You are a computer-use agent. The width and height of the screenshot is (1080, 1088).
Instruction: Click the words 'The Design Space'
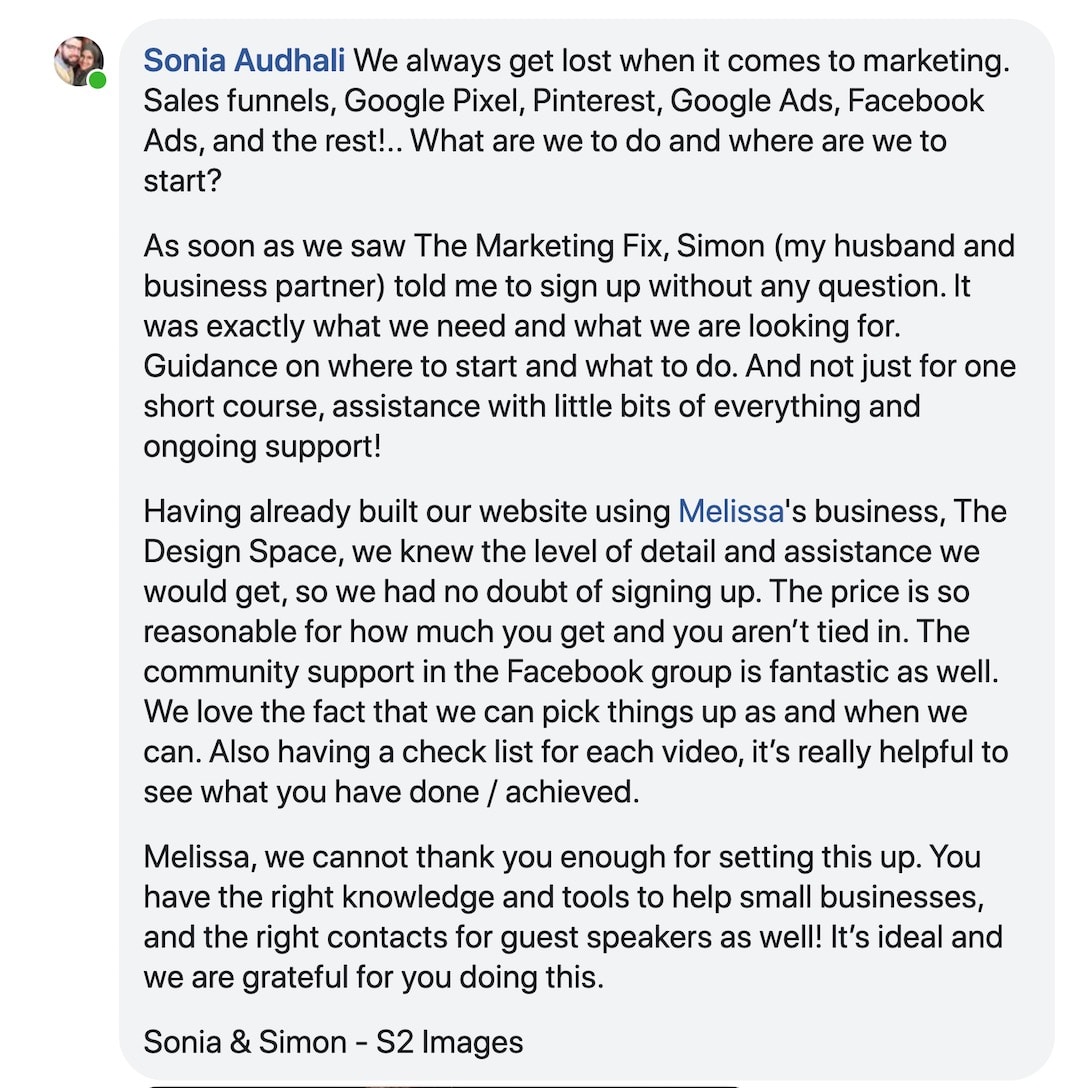coord(575,532)
